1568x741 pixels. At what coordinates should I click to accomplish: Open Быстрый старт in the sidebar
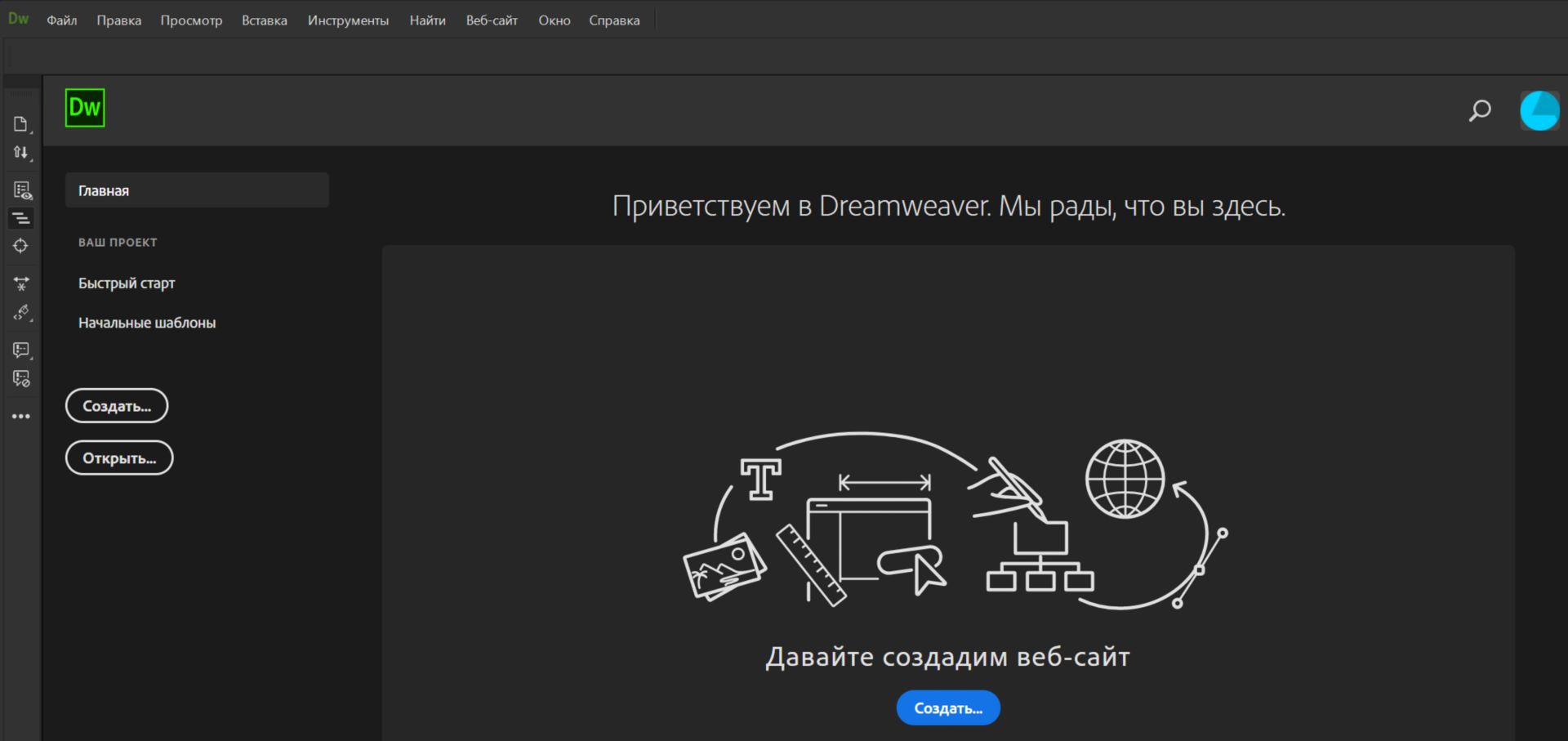click(x=127, y=283)
